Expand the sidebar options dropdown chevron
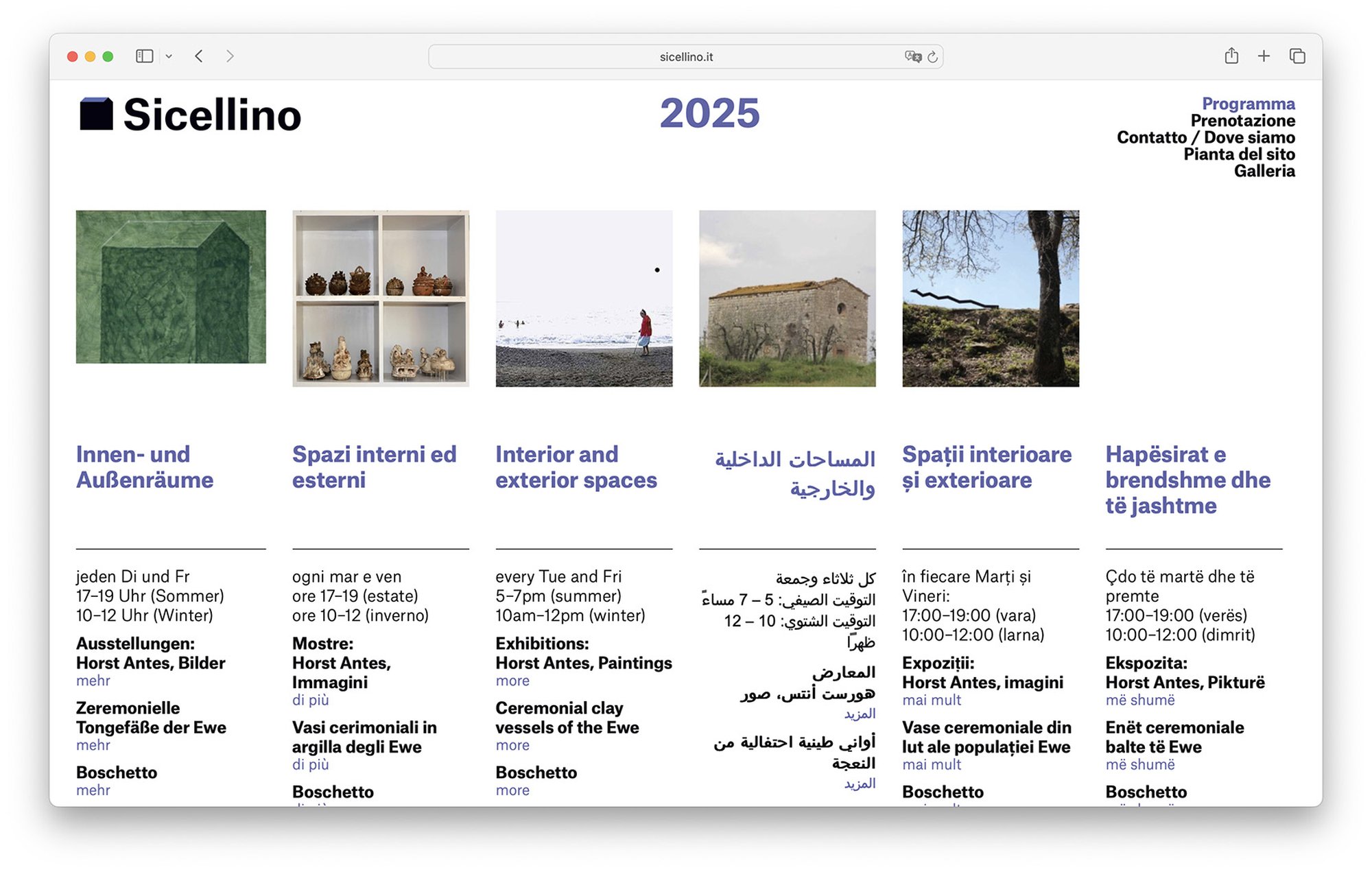Viewport: 1372px width, 872px height. point(169,56)
